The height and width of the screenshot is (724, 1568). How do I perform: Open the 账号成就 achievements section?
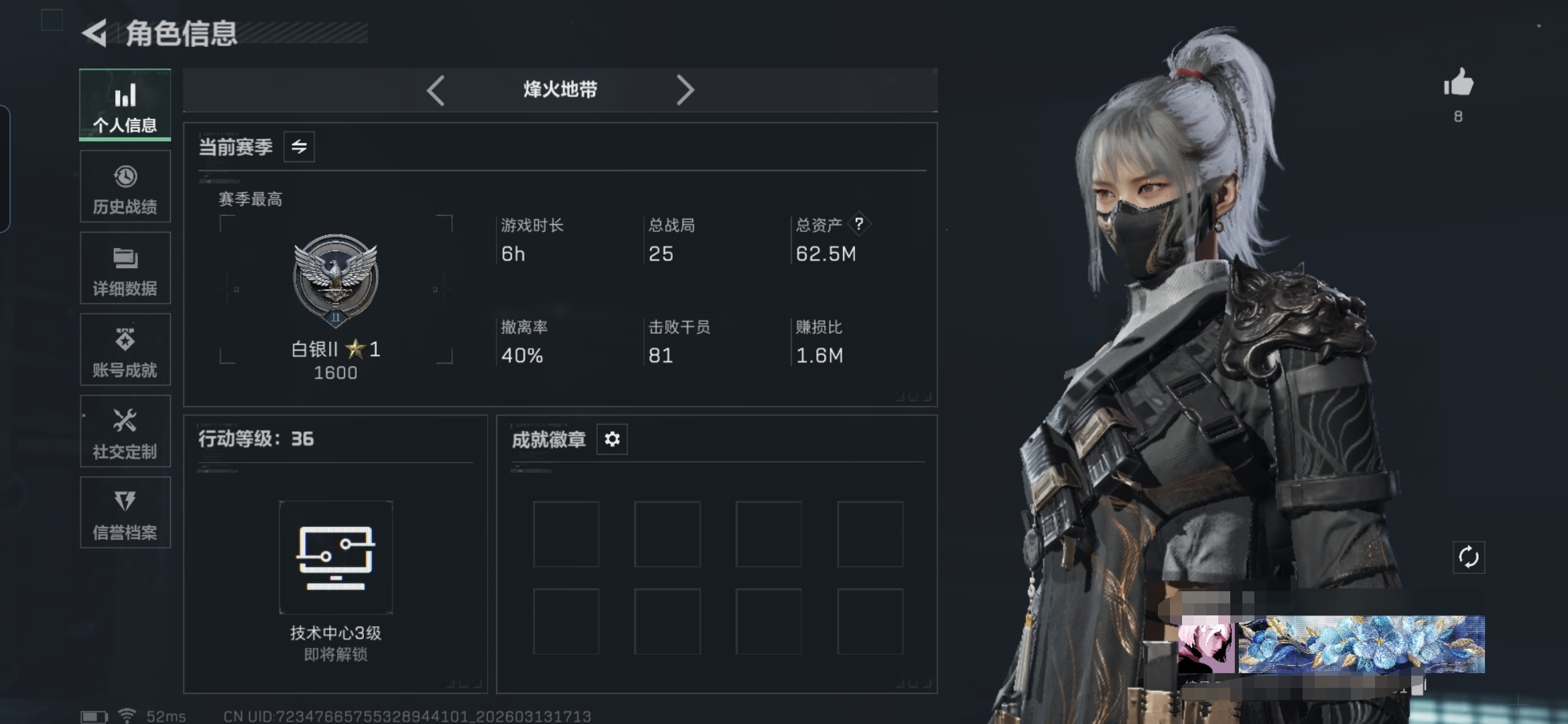coord(125,349)
